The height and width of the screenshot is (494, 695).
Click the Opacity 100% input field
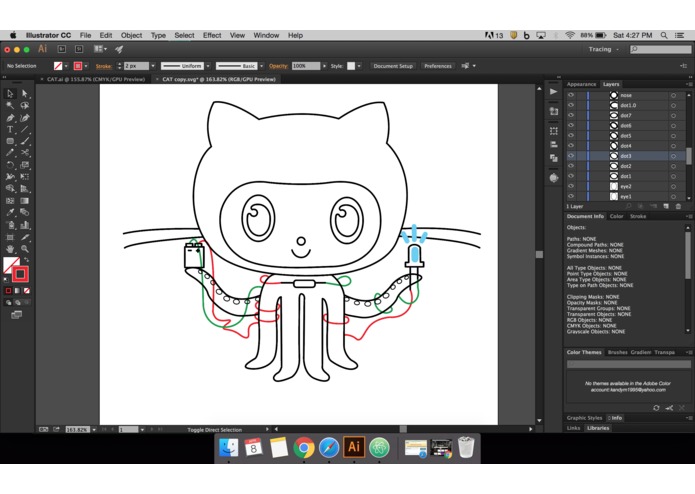[306, 66]
